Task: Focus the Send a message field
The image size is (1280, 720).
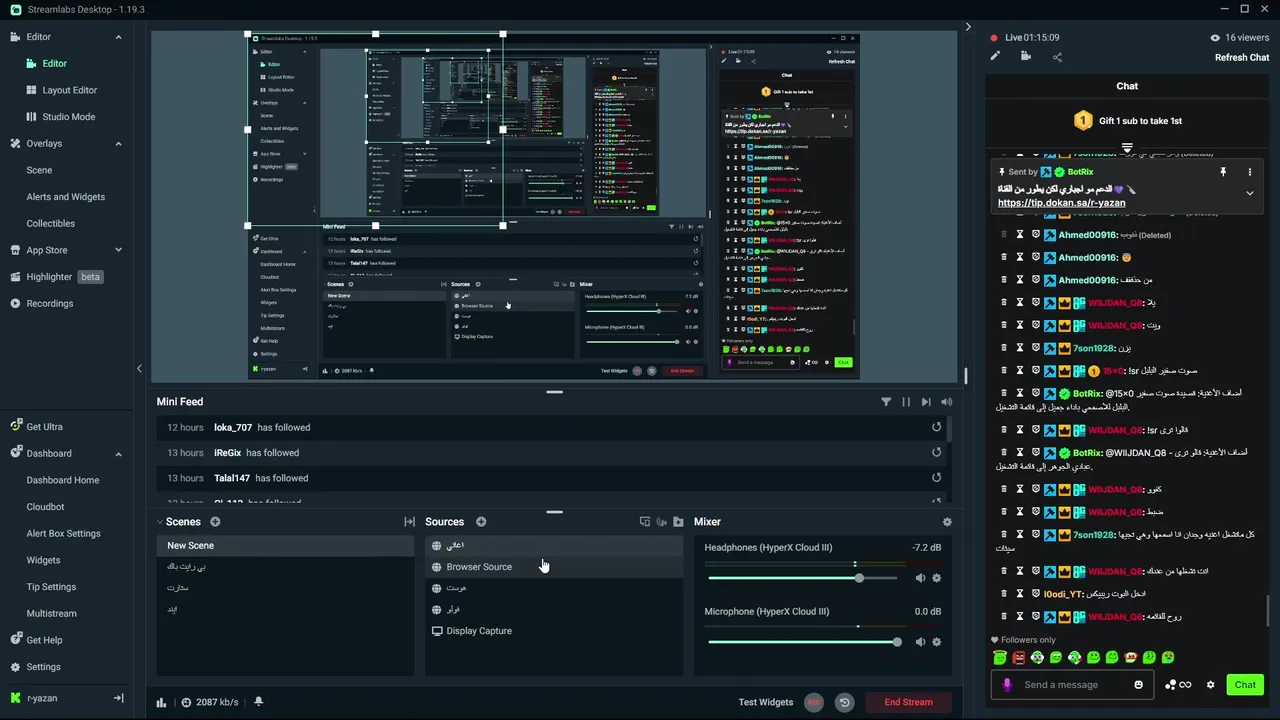Action: (x=1073, y=685)
